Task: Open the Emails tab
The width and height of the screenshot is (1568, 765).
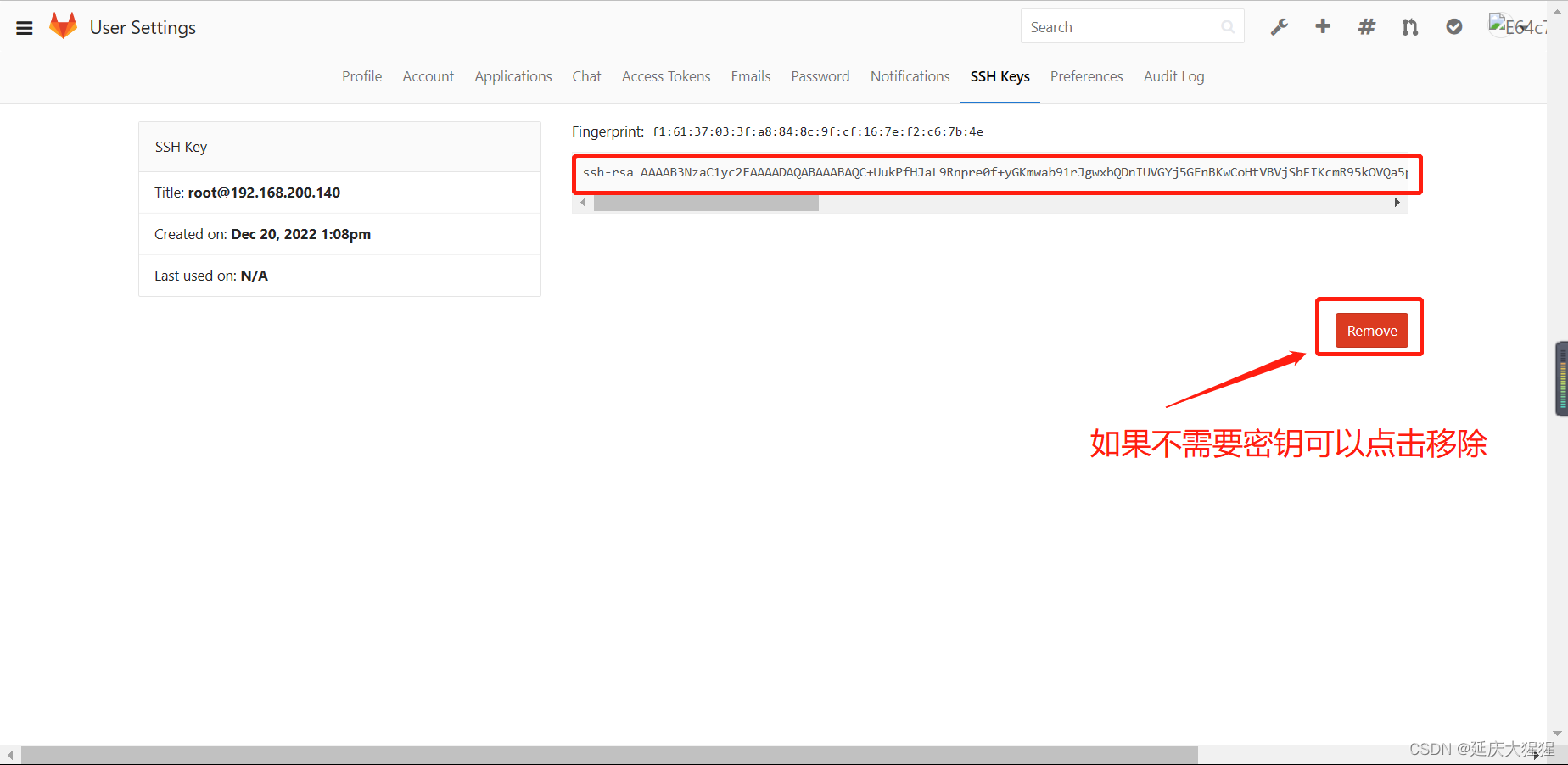Action: (x=751, y=76)
